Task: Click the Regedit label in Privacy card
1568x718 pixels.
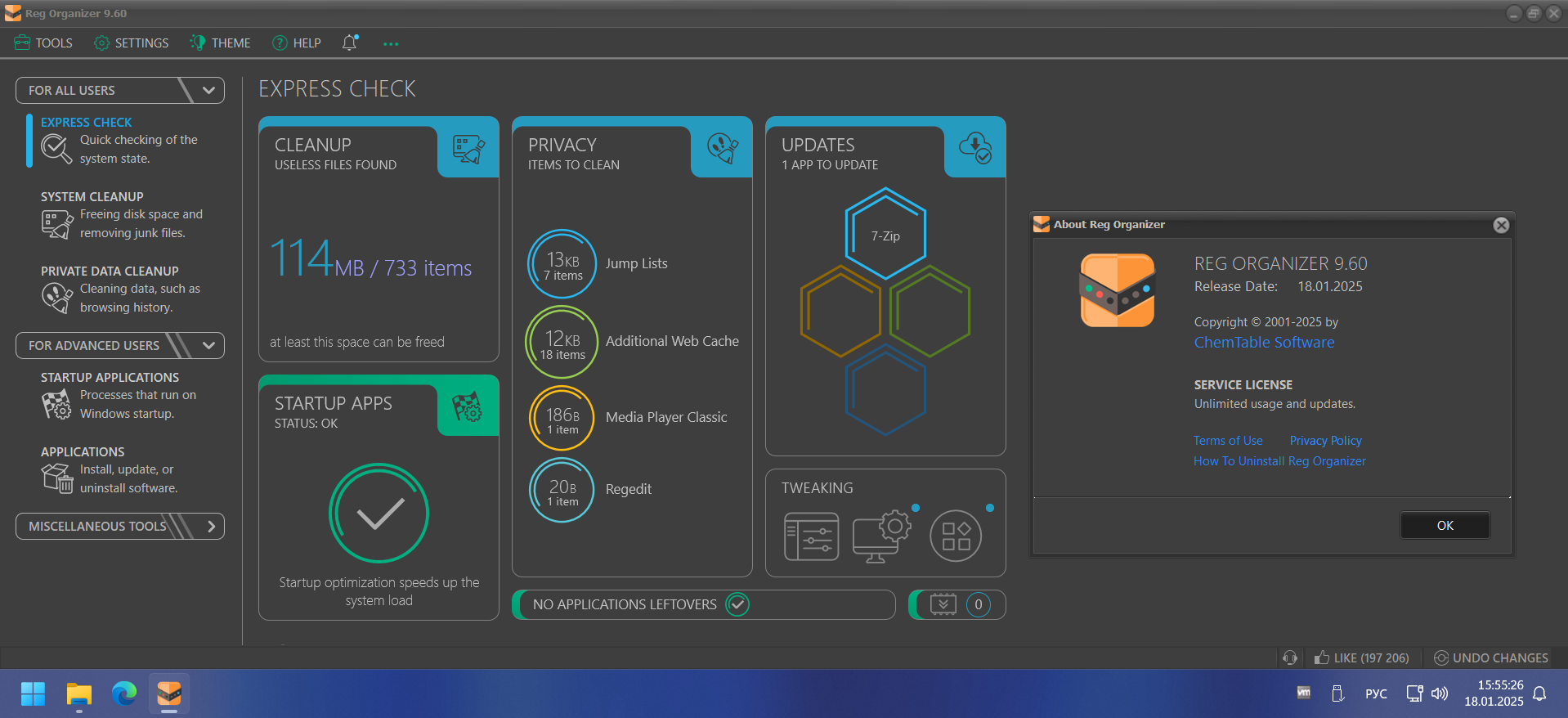Action: coord(628,489)
